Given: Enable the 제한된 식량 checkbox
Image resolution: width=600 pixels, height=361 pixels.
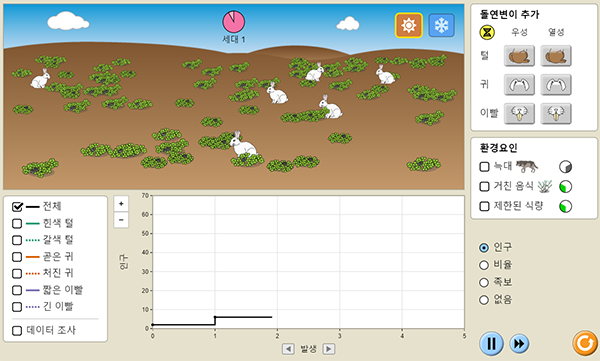Looking at the screenshot, I should (484, 206).
